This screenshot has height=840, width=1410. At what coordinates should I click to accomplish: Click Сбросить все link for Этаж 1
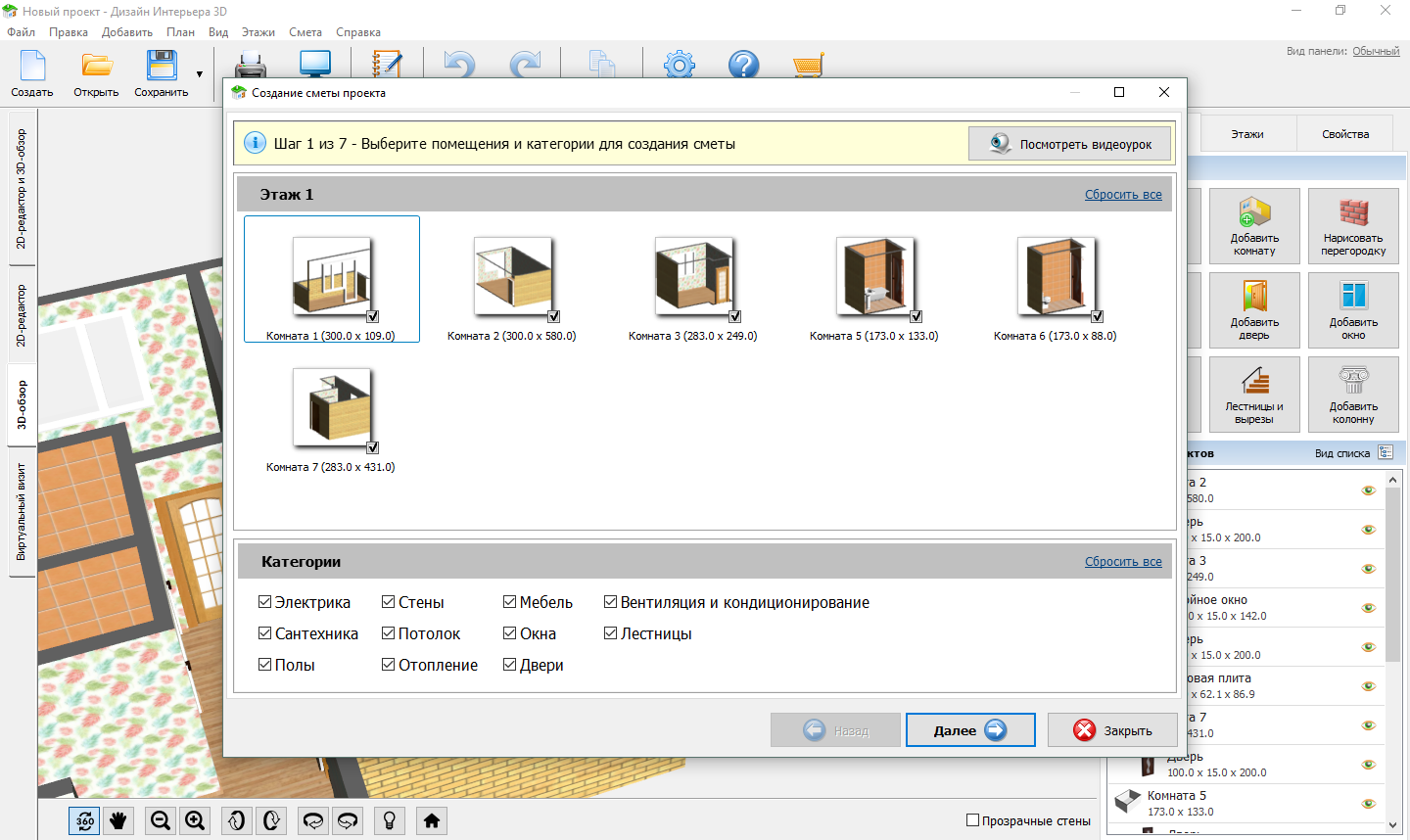click(1123, 195)
